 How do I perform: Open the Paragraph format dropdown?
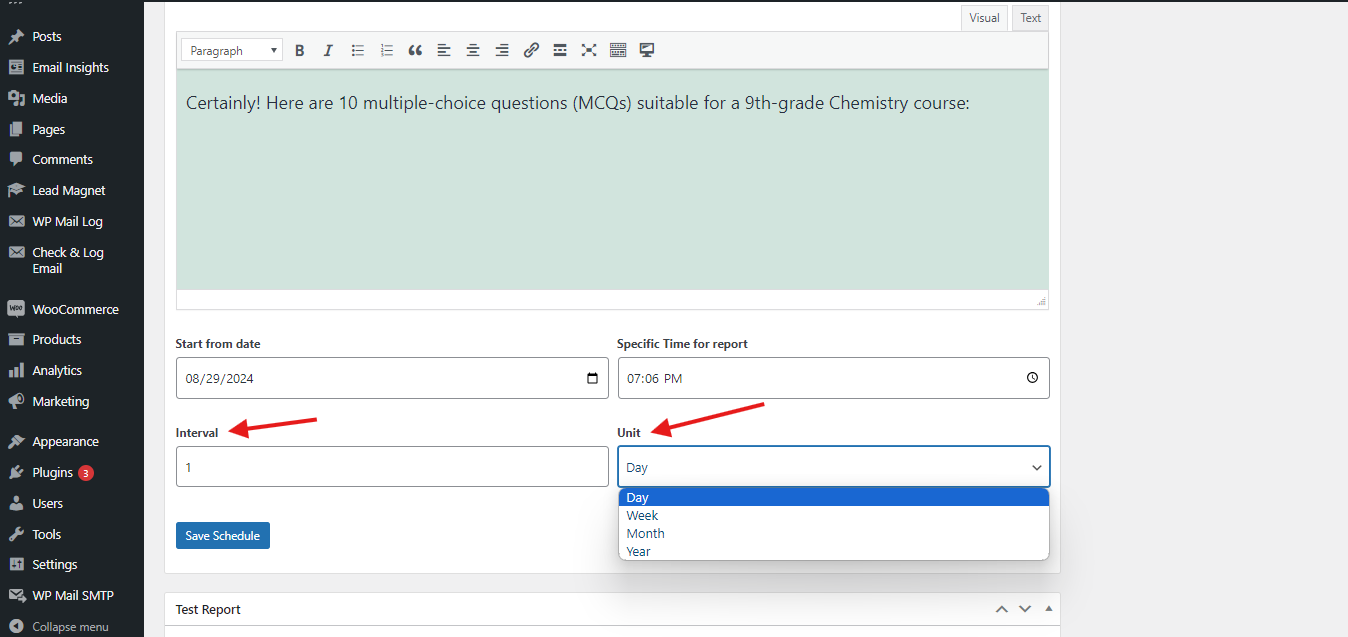pyautogui.click(x=232, y=50)
